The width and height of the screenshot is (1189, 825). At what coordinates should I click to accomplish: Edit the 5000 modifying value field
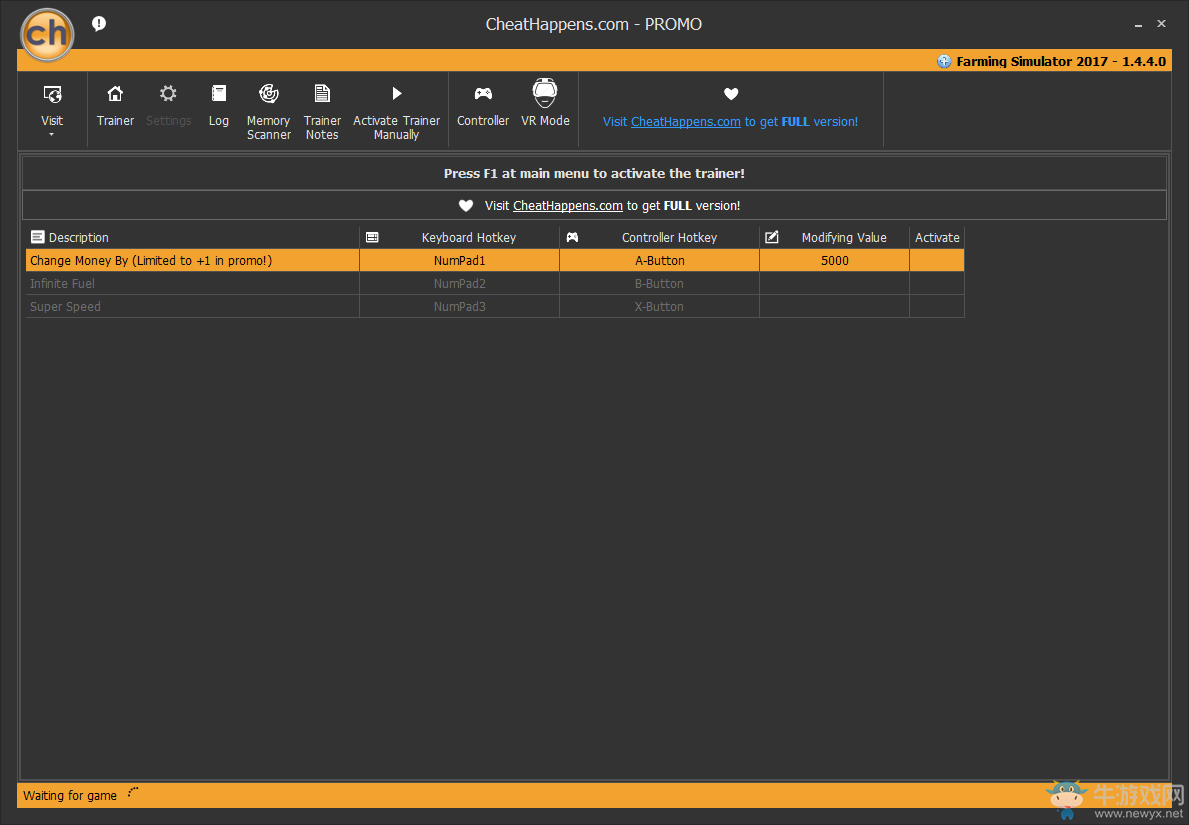[x=834, y=260]
